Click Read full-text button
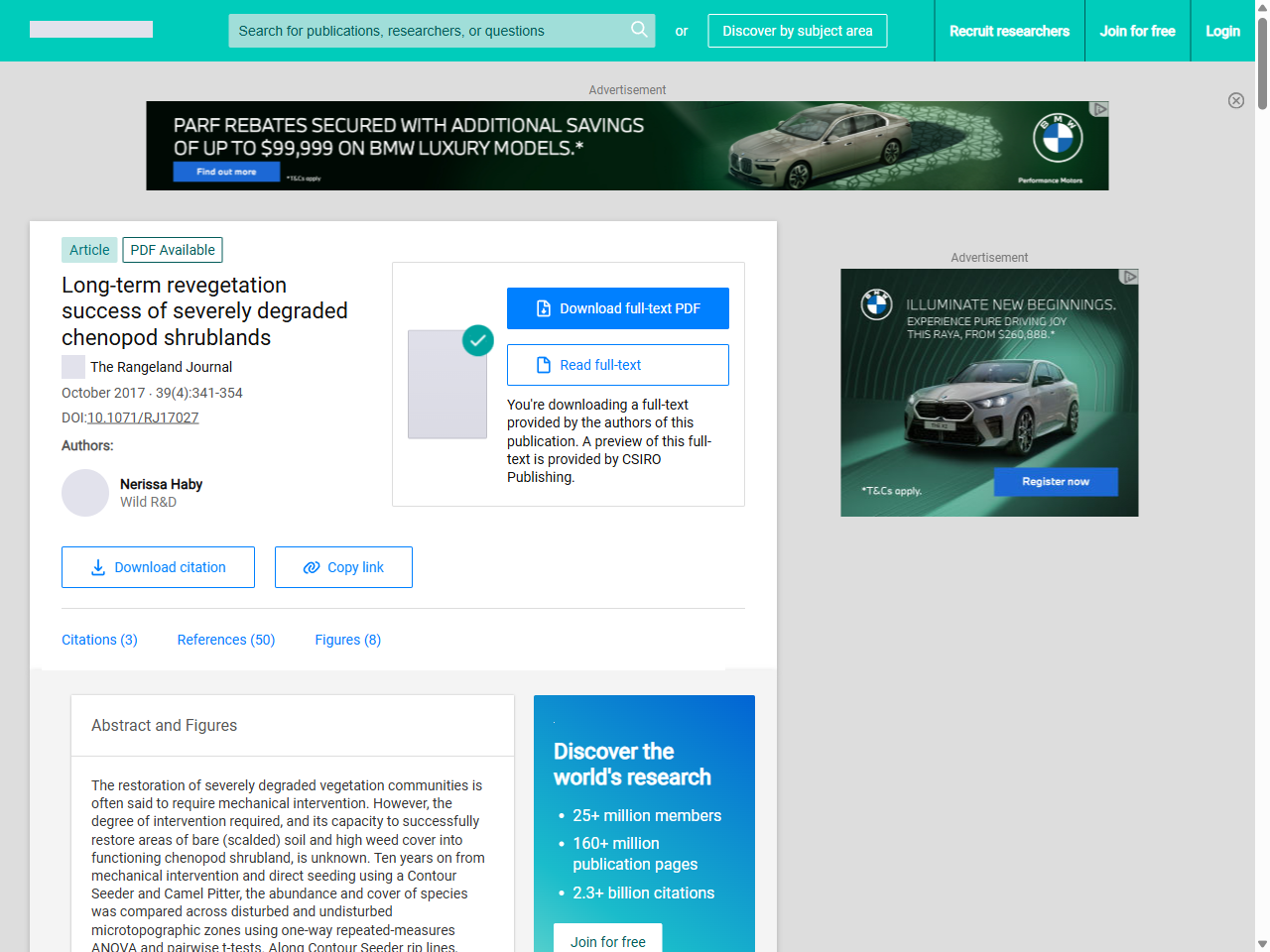This screenshot has width=1270, height=952. [617, 365]
